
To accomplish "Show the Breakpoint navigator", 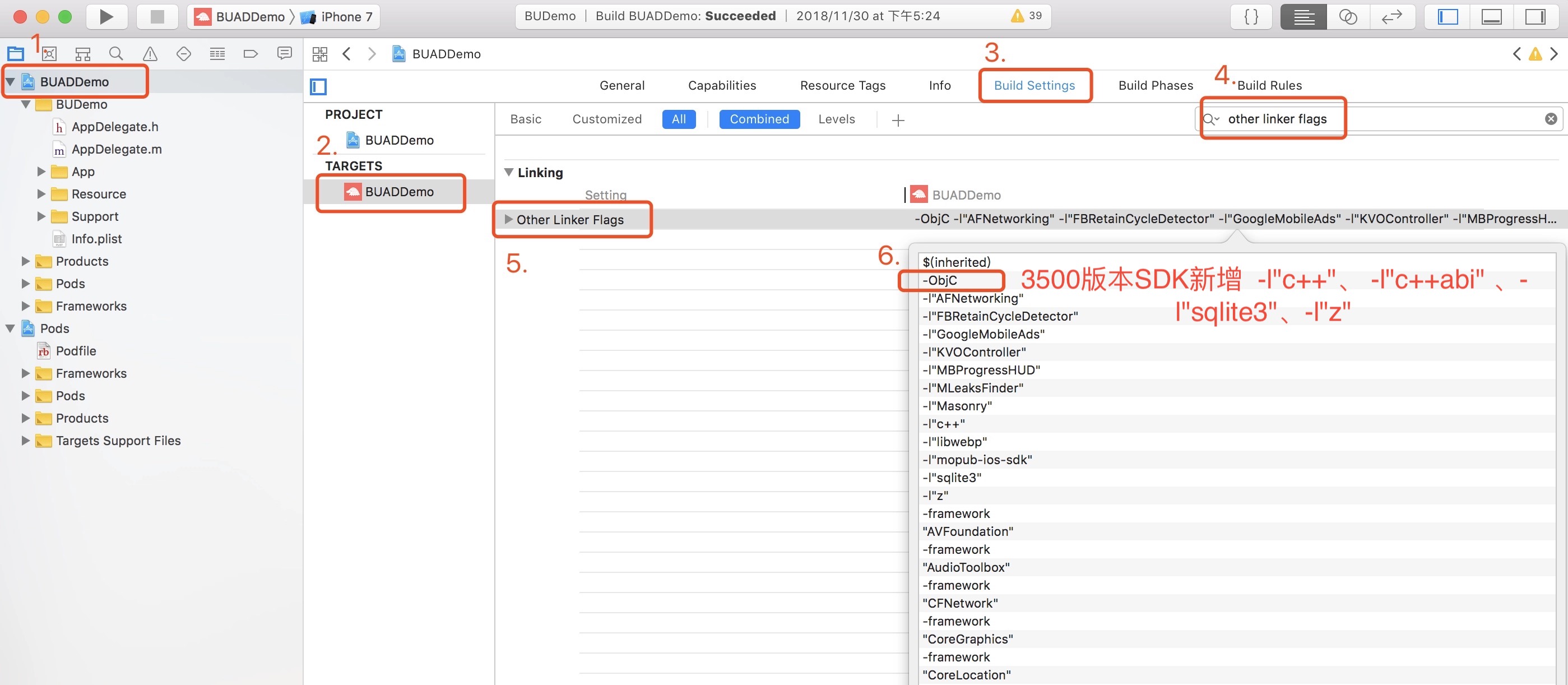I will tap(250, 54).
